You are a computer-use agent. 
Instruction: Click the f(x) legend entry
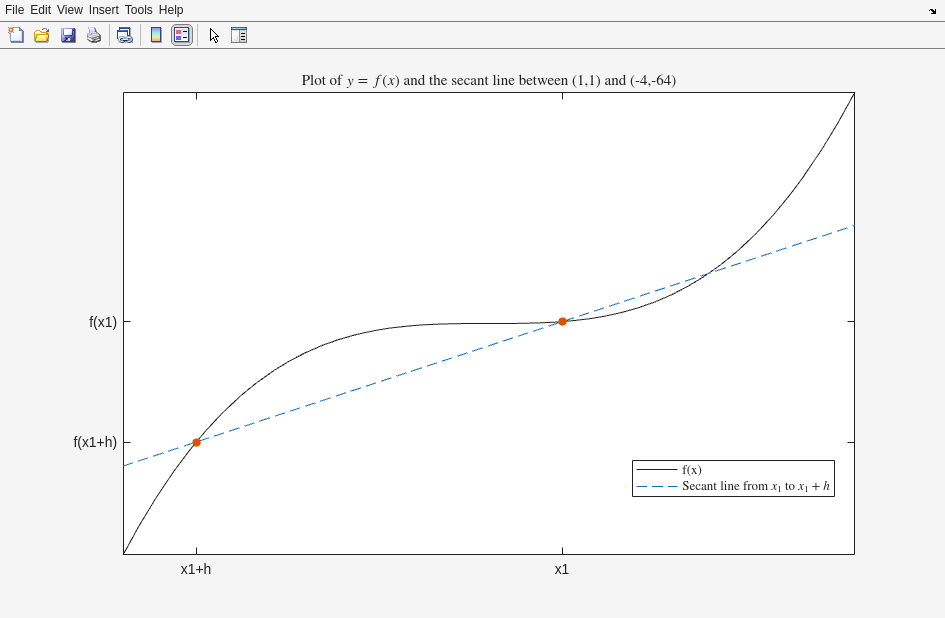(691, 470)
